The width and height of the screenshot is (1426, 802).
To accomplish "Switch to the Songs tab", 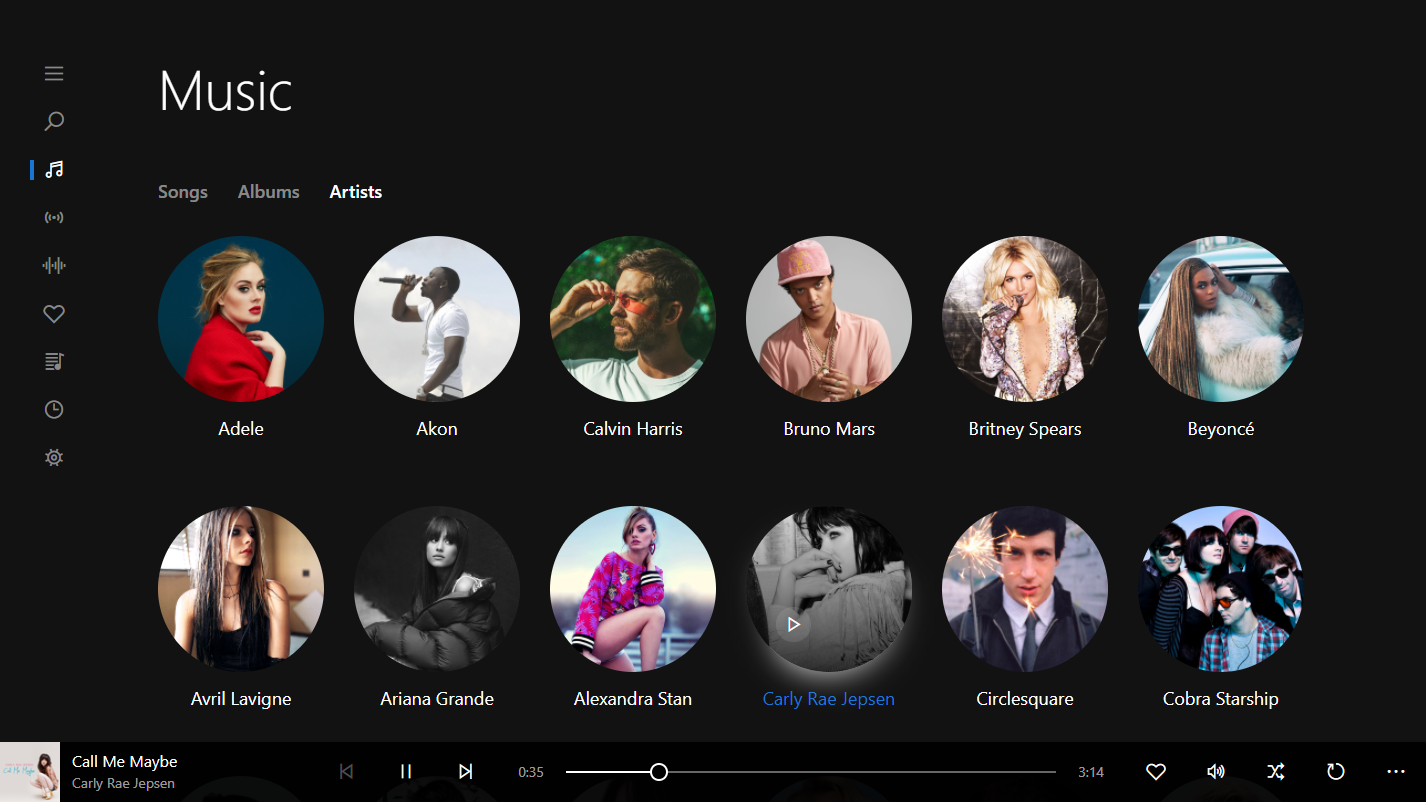I will (x=183, y=192).
